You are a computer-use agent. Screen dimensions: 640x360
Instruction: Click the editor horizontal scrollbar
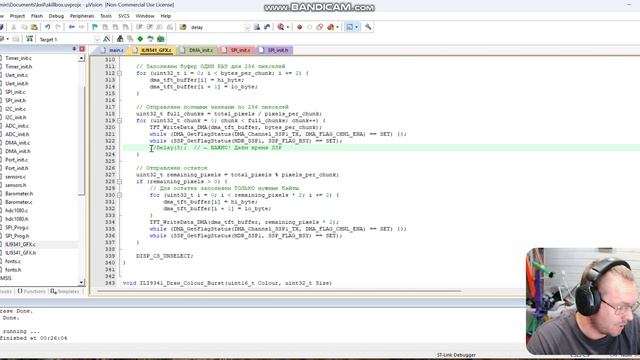click(279, 291)
